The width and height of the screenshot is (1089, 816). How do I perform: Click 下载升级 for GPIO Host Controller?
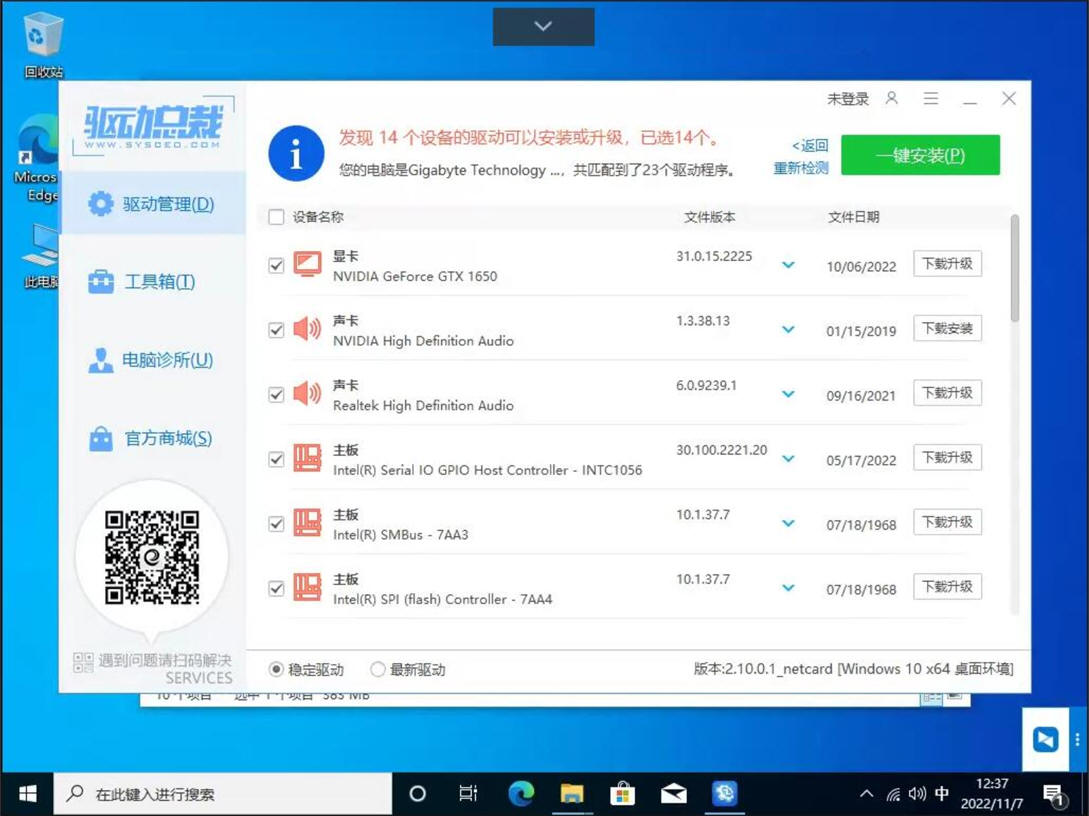947,458
